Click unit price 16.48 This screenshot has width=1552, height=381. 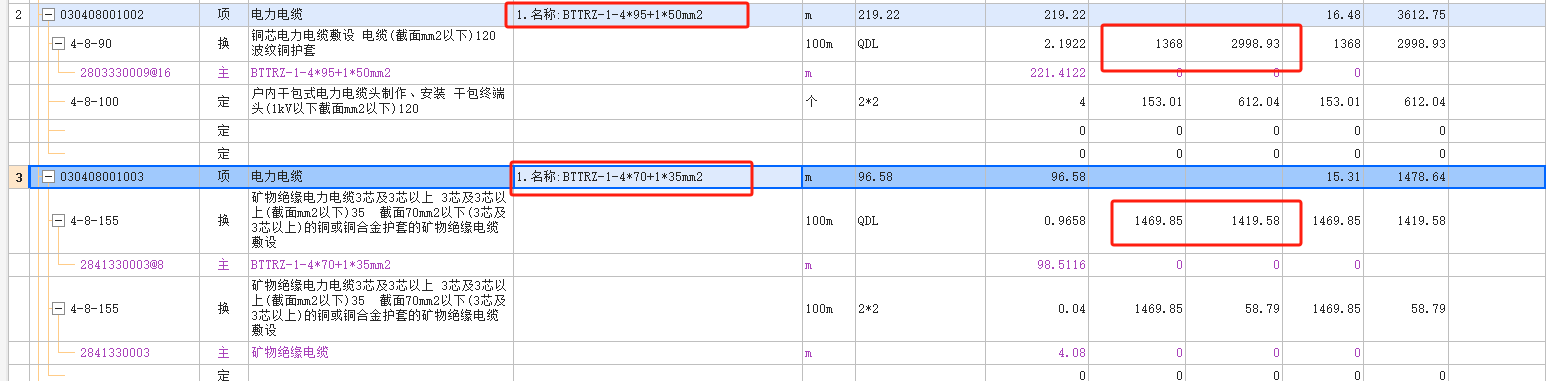point(1343,15)
